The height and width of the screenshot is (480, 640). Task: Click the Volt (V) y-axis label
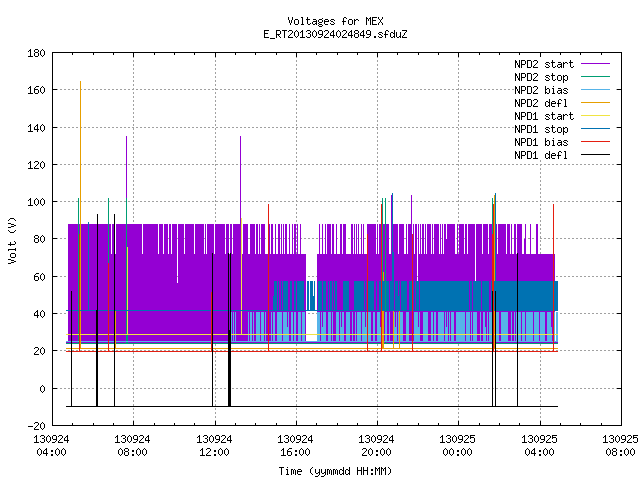(x=12, y=240)
